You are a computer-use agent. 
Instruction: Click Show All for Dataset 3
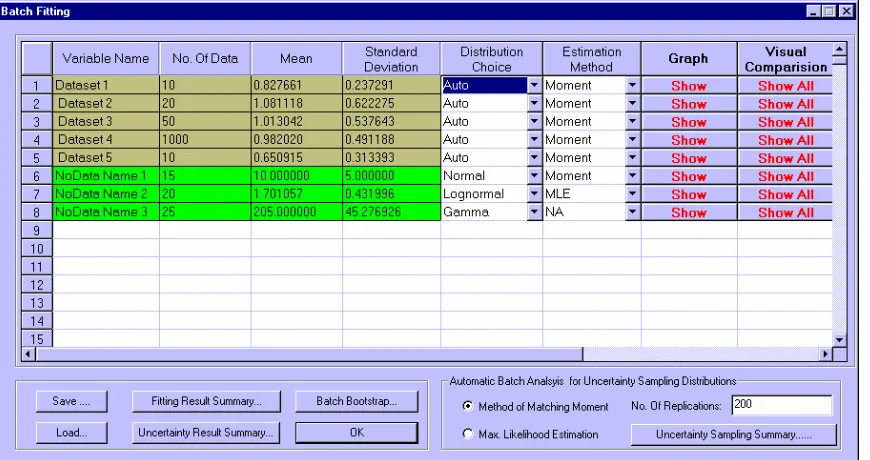pos(785,122)
